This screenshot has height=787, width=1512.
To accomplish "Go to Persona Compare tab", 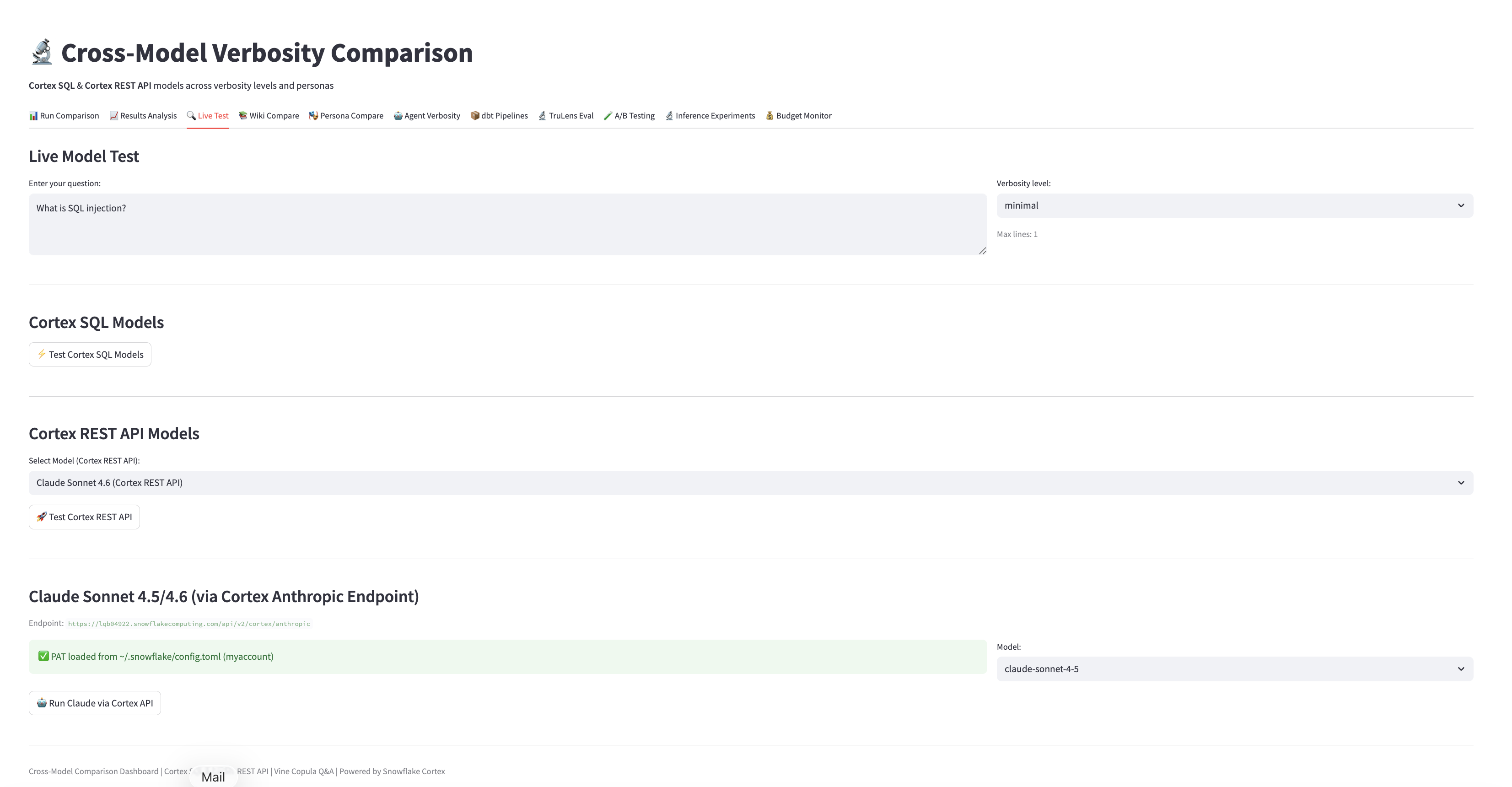I will [346, 116].
